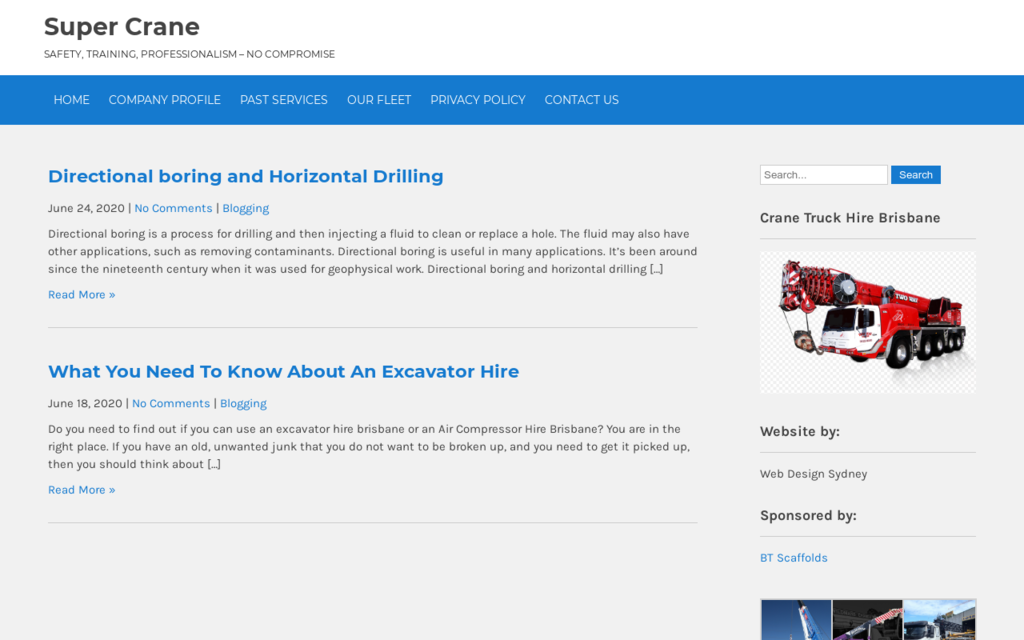This screenshot has height=640, width=1024.
Task: Open the Privacy Policy page
Action: (x=477, y=100)
